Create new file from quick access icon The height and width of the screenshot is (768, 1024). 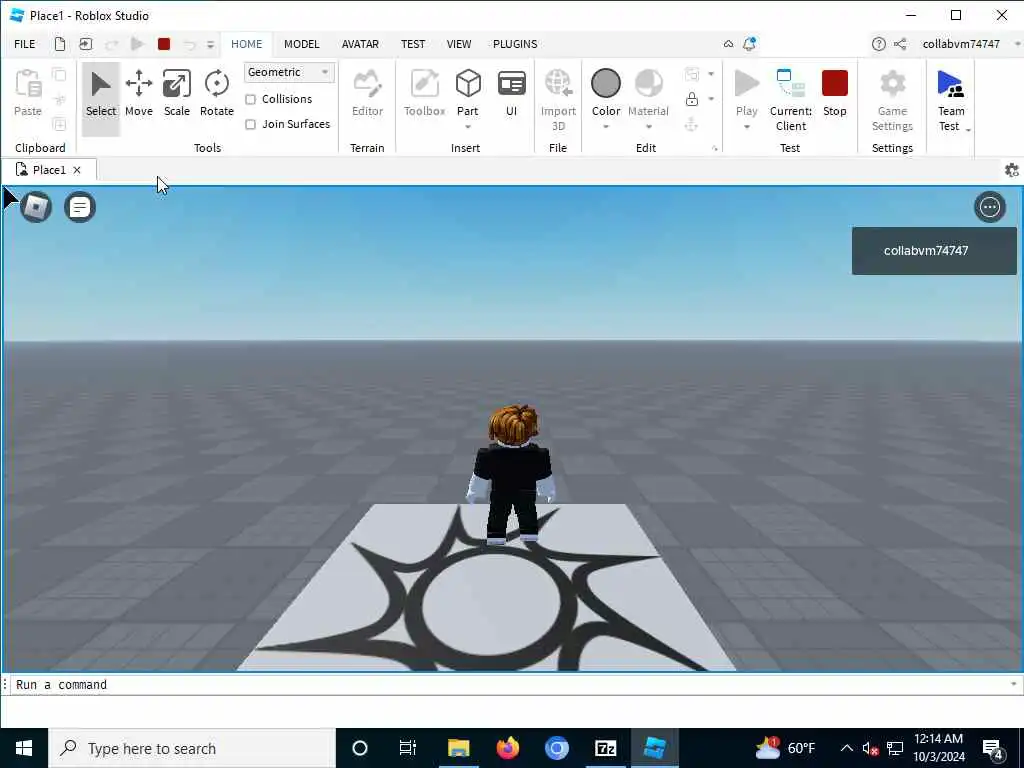[x=59, y=44]
